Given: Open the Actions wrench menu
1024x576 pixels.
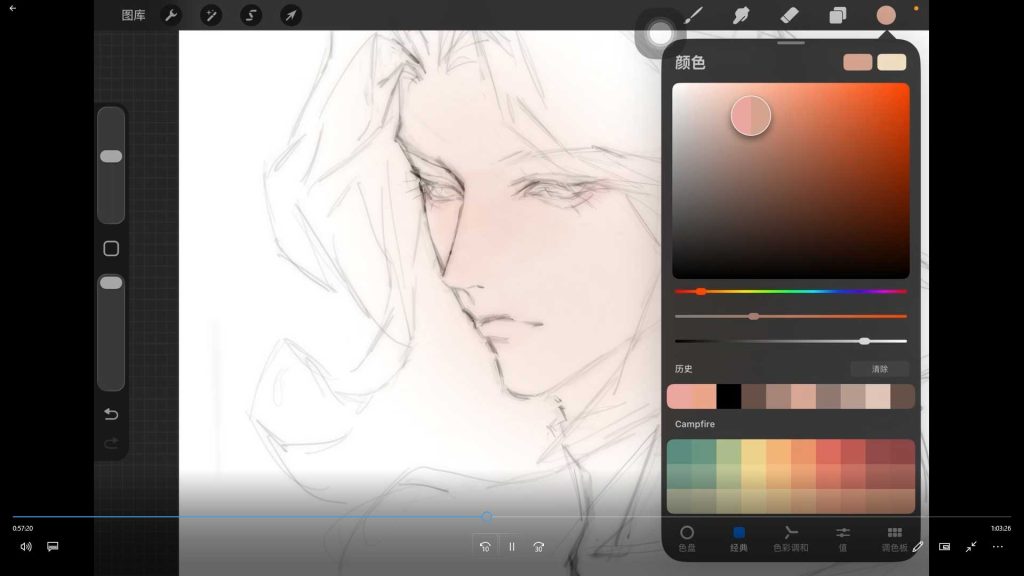Looking at the screenshot, I should (x=171, y=15).
